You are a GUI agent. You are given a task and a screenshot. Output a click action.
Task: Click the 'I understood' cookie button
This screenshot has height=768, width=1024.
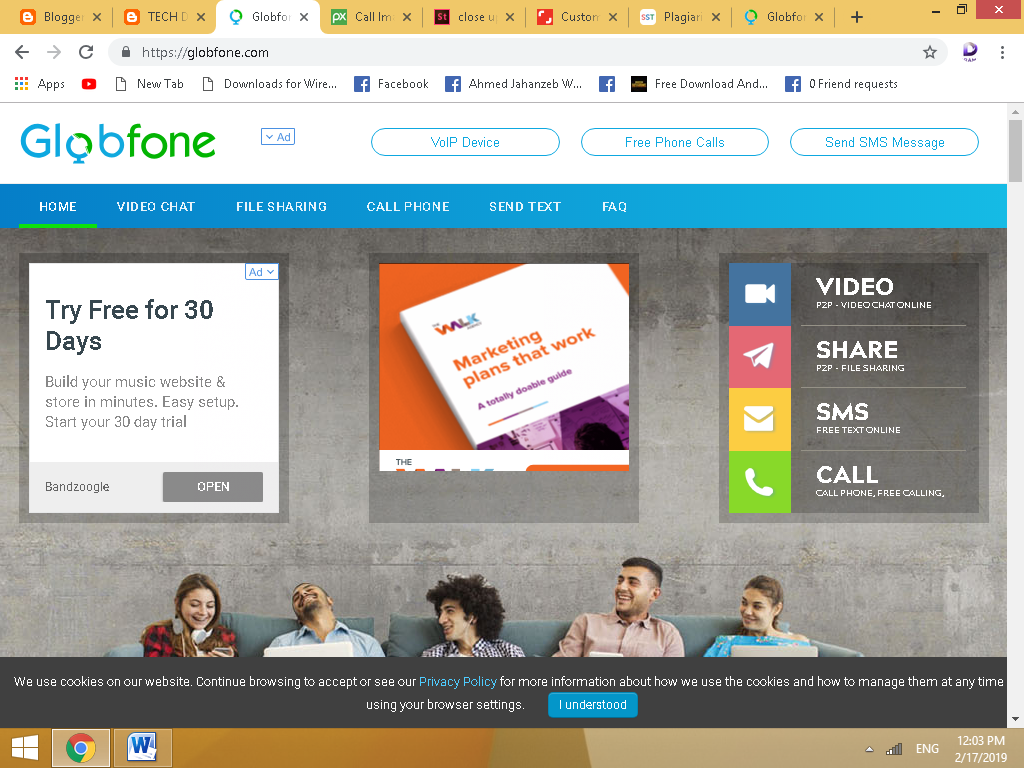click(592, 705)
